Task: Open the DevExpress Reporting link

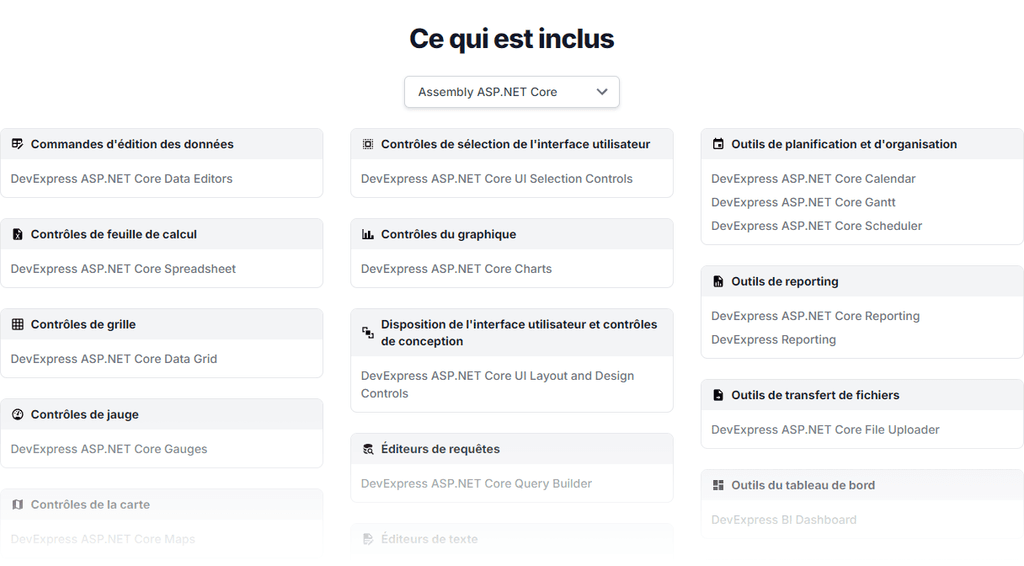Action: pos(773,339)
